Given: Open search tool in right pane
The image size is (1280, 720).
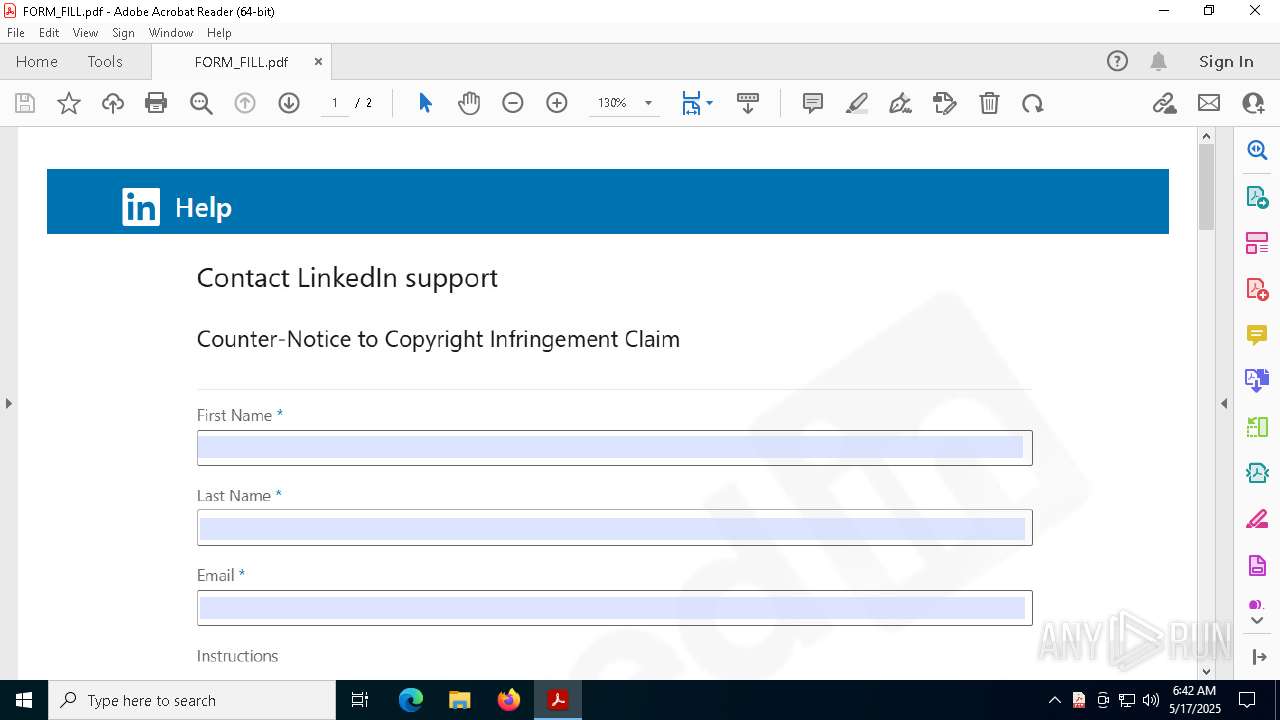Looking at the screenshot, I should point(1257,150).
